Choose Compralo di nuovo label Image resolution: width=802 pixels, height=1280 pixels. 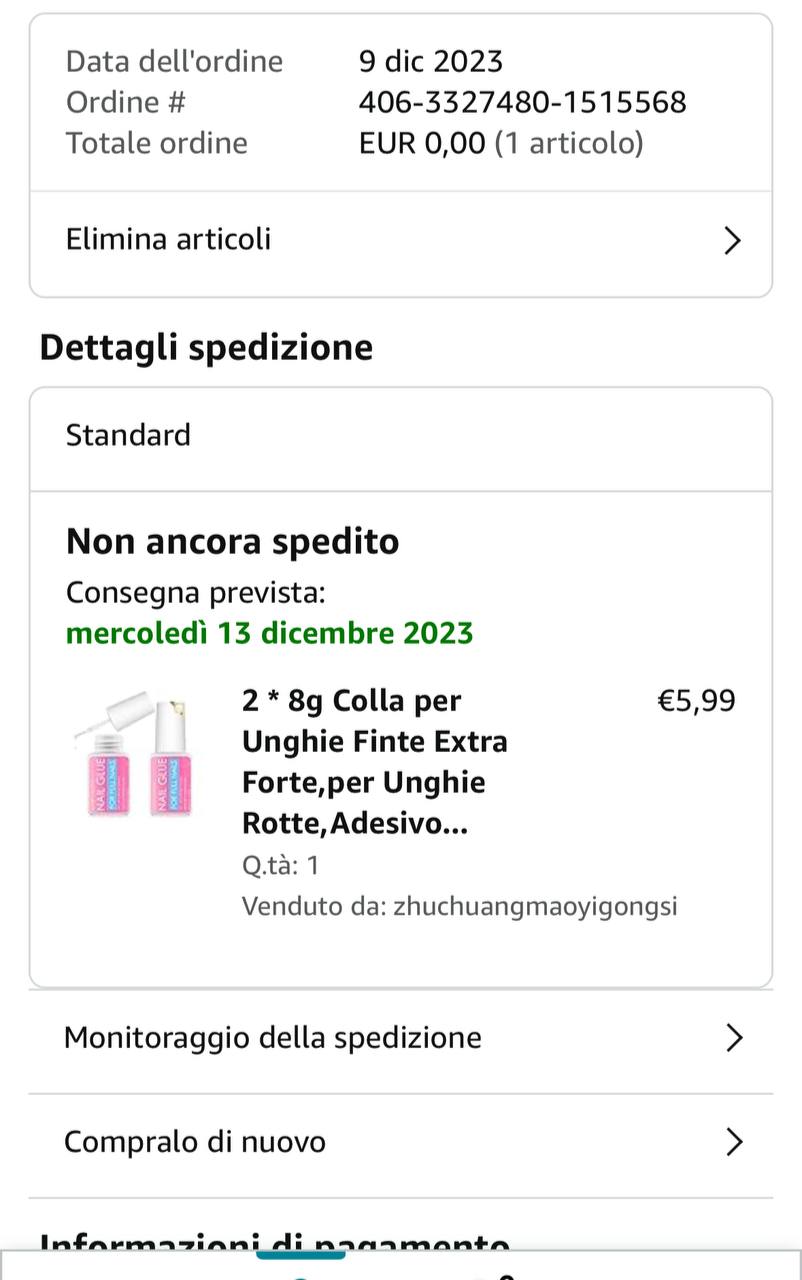coord(195,1142)
